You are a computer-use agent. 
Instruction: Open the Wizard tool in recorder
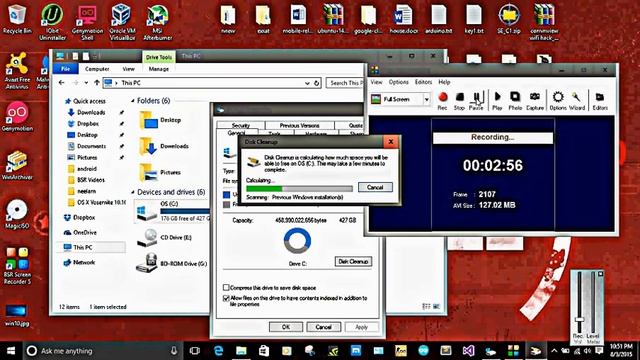577,100
